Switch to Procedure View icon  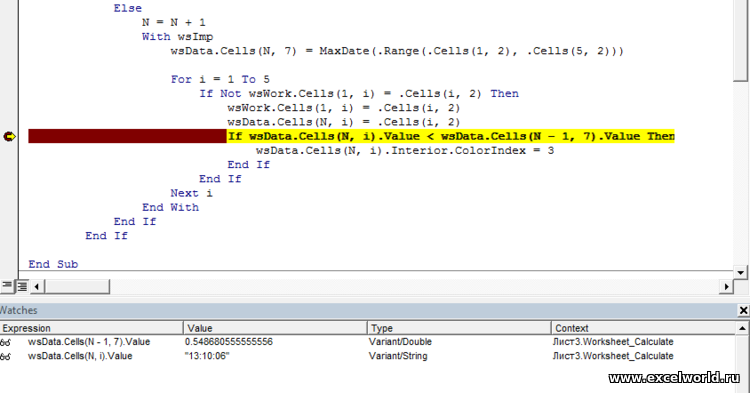click(7, 286)
